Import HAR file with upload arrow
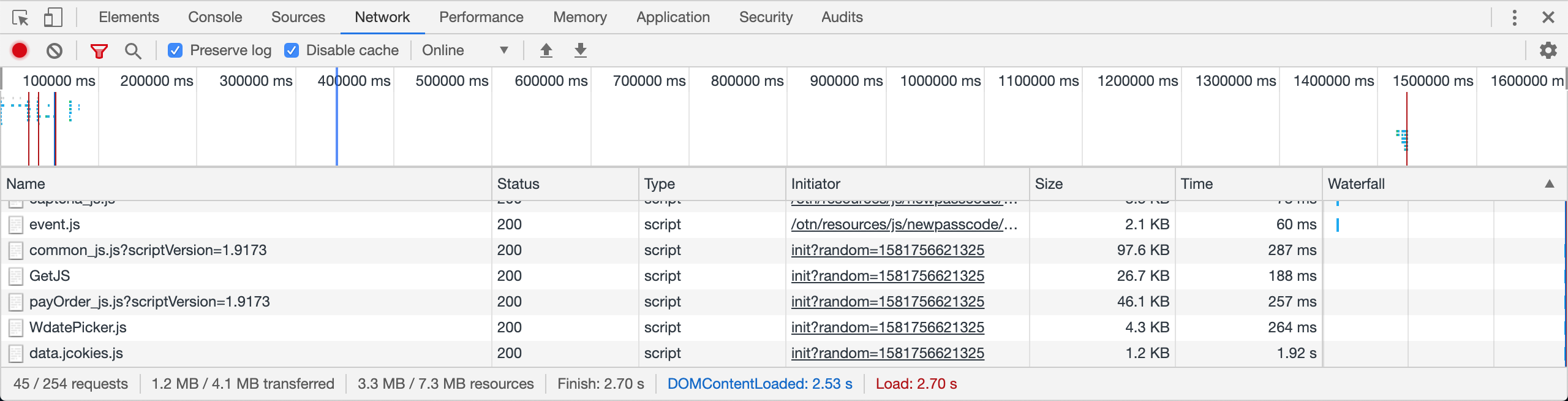 click(546, 50)
